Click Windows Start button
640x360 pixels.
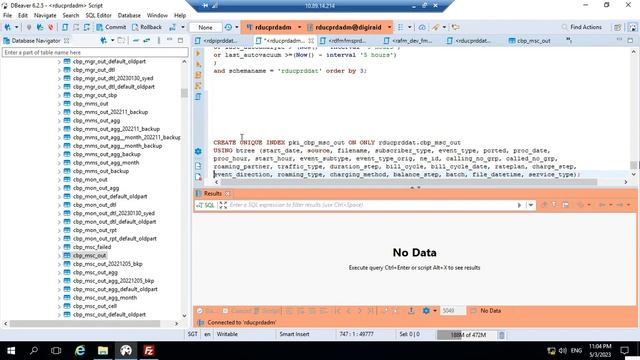pos(11,351)
